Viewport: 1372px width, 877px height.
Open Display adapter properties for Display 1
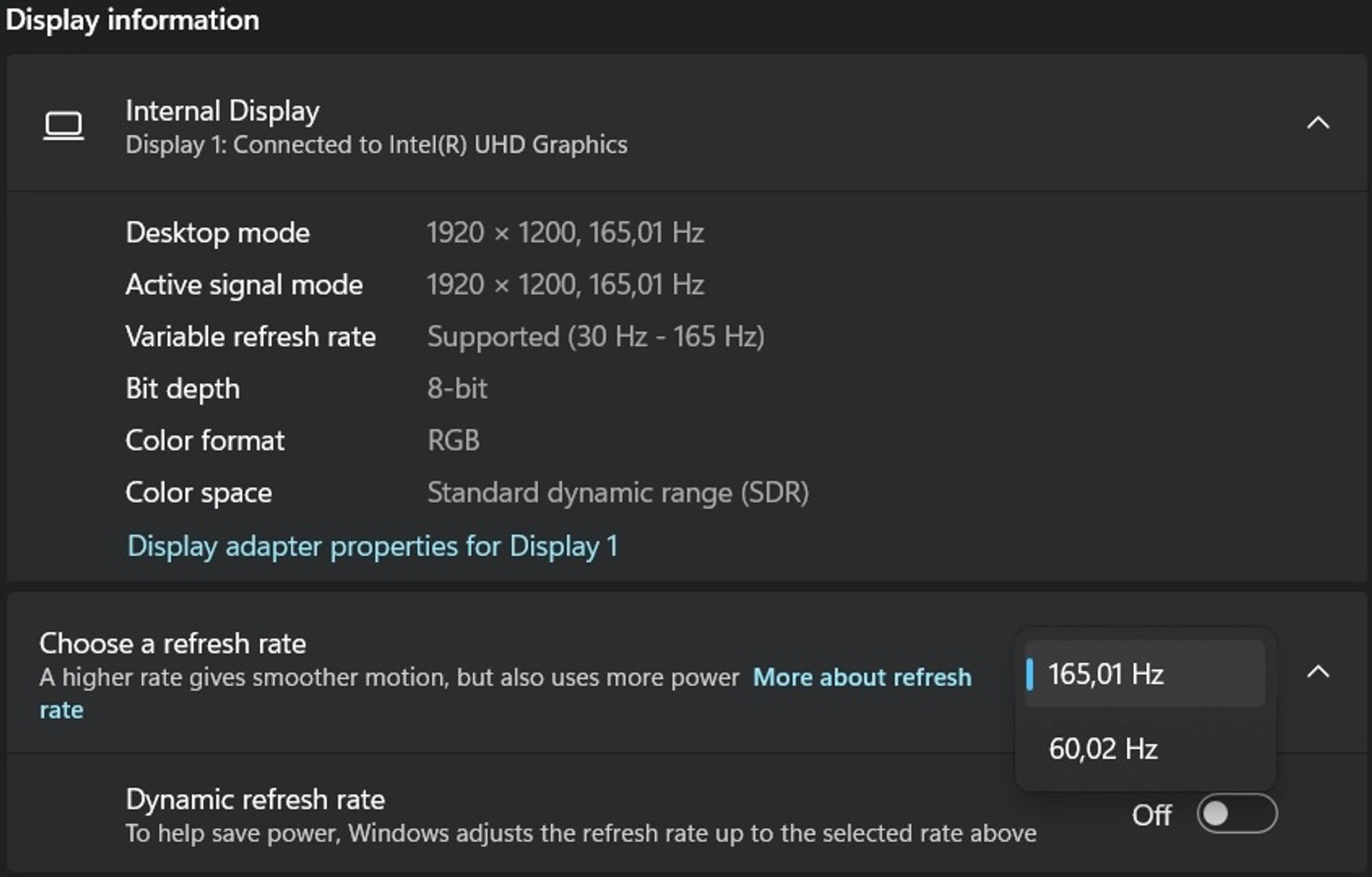pos(372,546)
